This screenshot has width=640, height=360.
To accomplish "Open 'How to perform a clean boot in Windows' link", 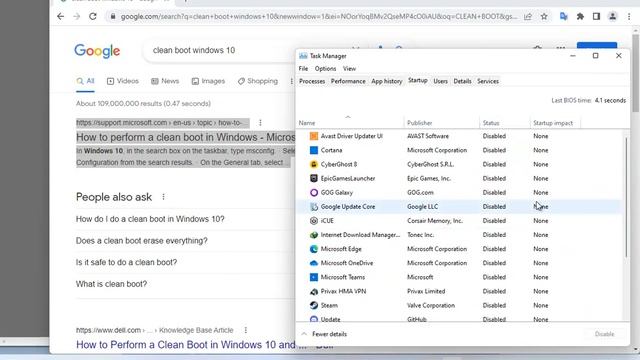I will 186,137.
